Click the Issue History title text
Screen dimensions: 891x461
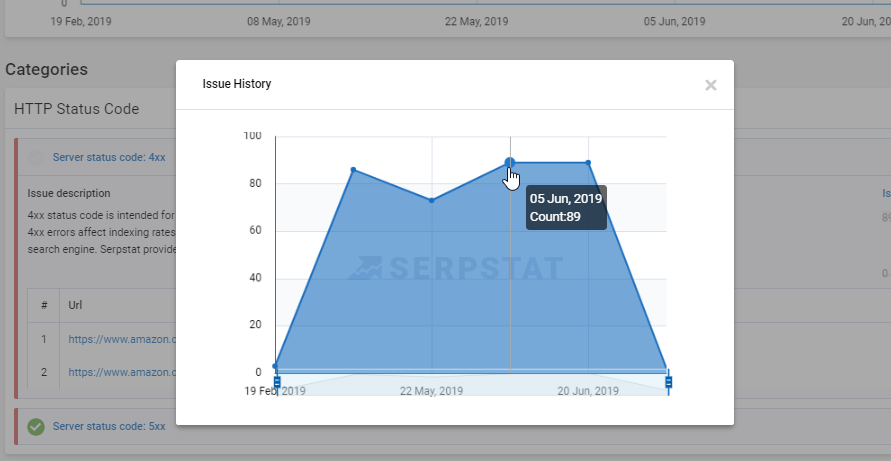(237, 84)
